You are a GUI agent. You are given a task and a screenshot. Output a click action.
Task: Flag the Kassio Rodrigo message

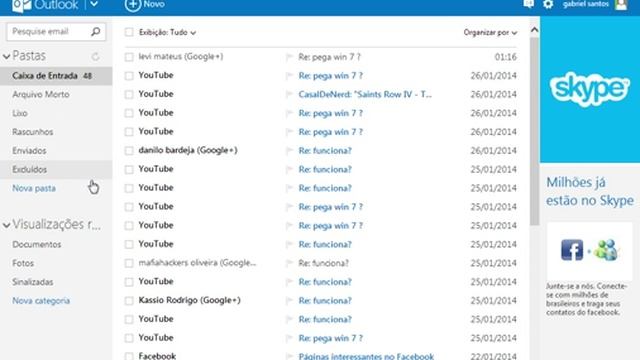(x=289, y=301)
